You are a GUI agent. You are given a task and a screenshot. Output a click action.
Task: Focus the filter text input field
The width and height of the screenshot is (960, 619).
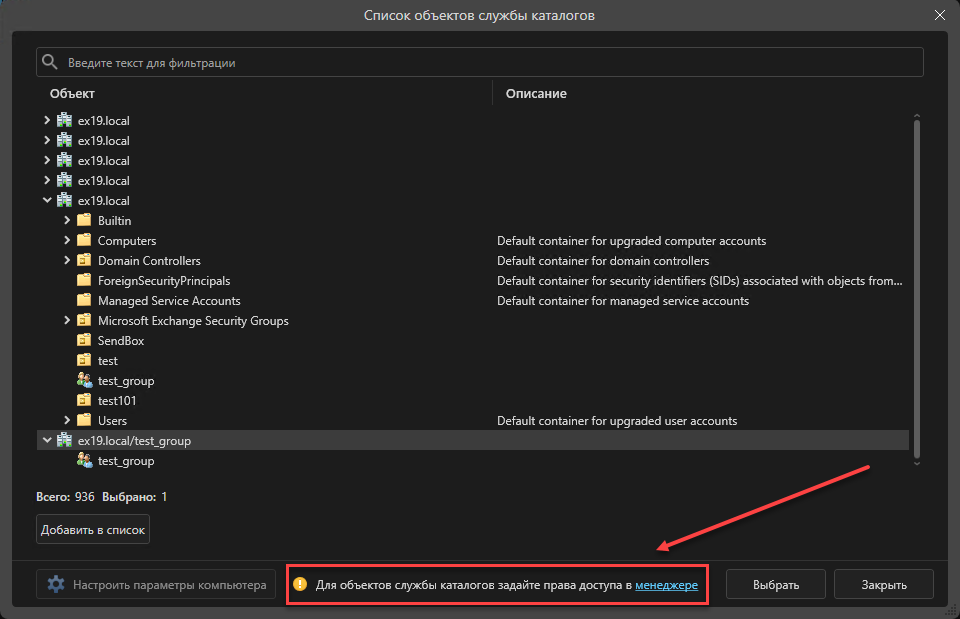click(490, 63)
